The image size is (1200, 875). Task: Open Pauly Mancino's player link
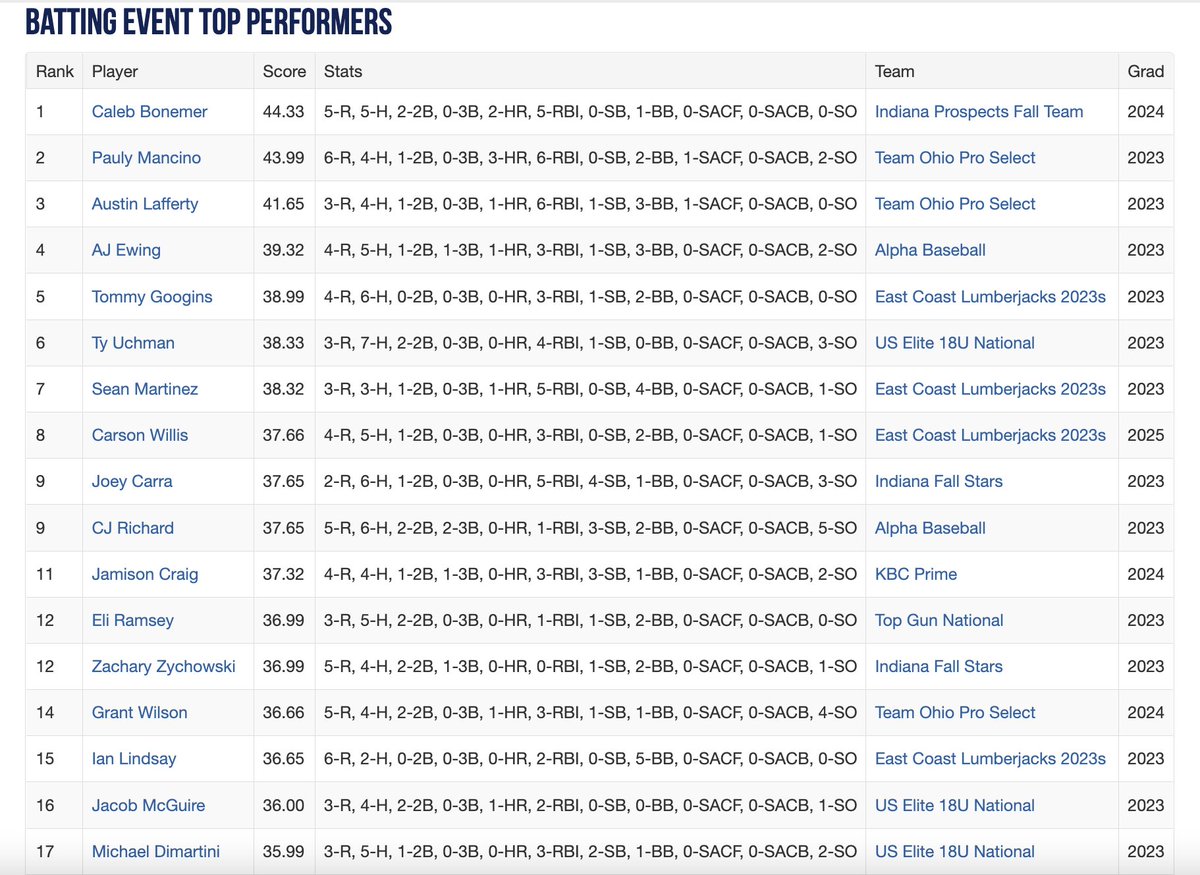pyautogui.click(x=146, y=158)
